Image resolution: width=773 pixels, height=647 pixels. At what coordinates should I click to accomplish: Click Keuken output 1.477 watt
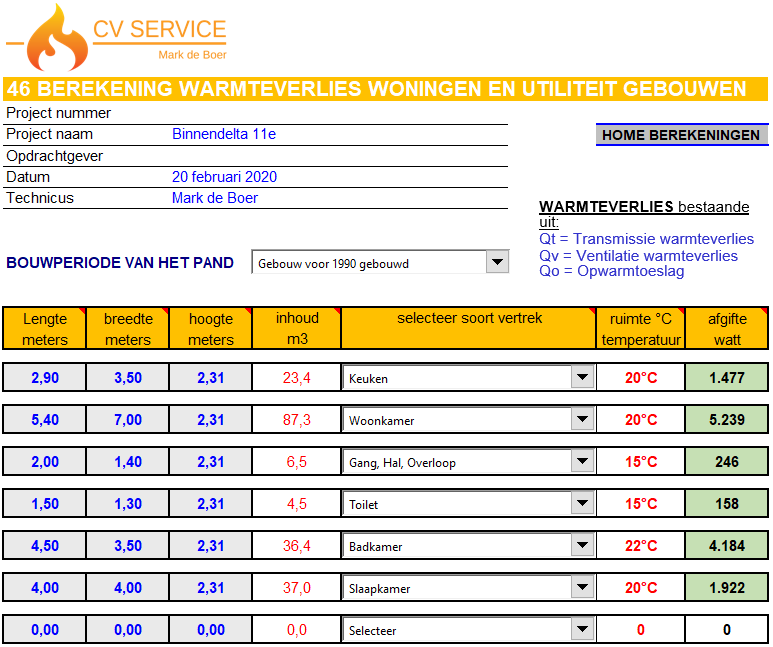coord(727,378)
